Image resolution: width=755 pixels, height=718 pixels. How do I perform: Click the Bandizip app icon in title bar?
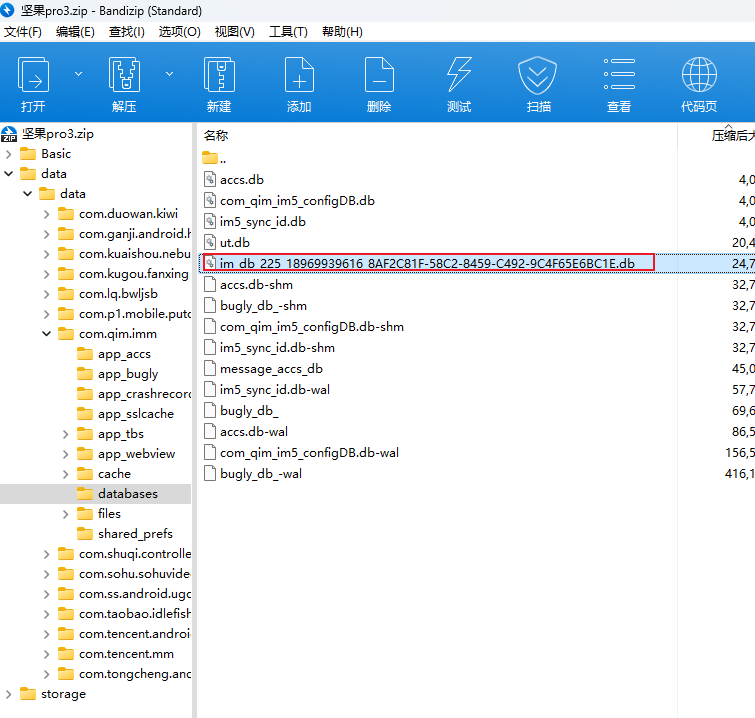click(x=8, y=10)
